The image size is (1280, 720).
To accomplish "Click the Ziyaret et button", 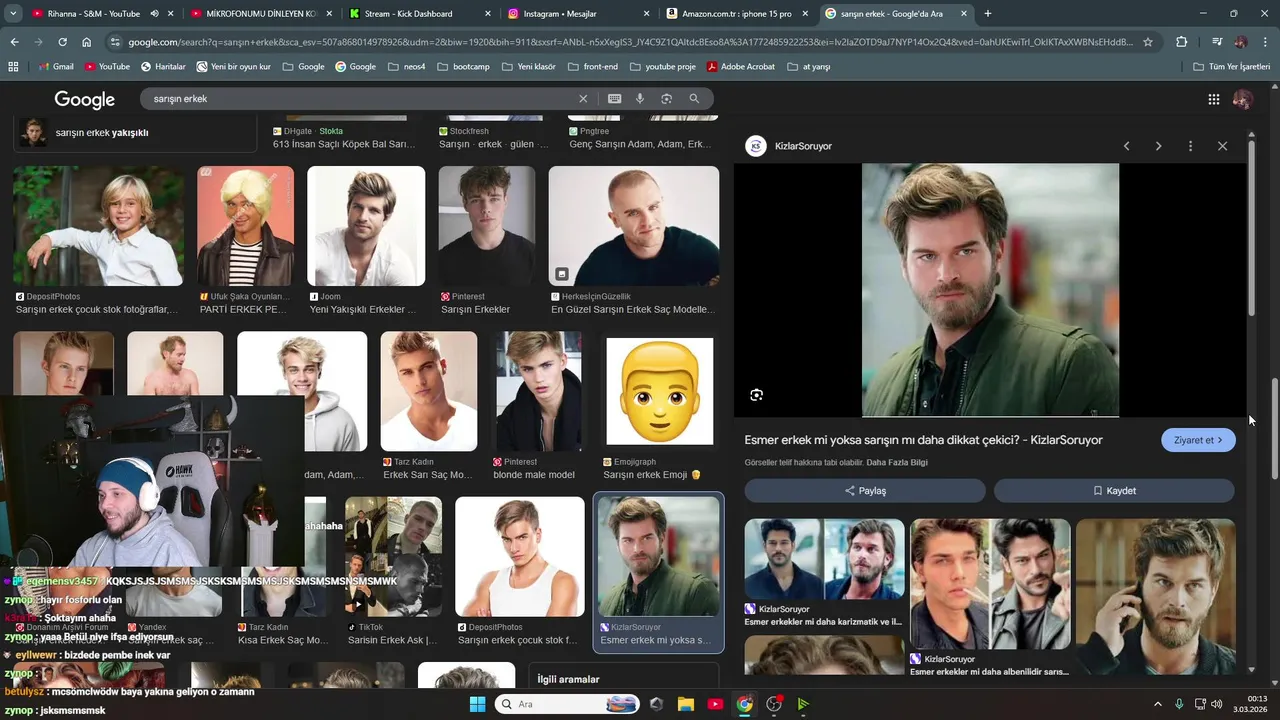I will (x=1198, y=440).
